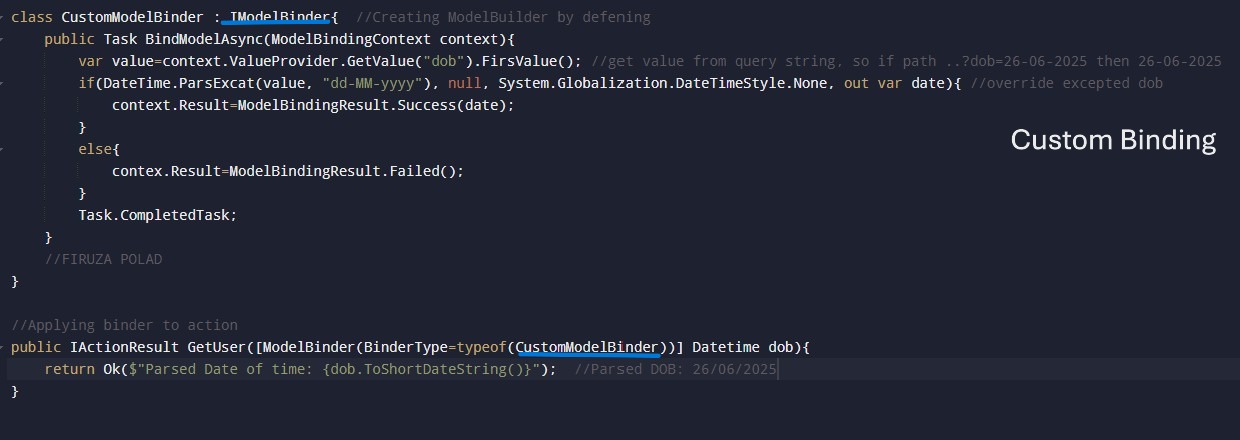1240x440 pixels.
Task: Click on the Task.CompletedTask statement
Action: (x=157, y=215)
